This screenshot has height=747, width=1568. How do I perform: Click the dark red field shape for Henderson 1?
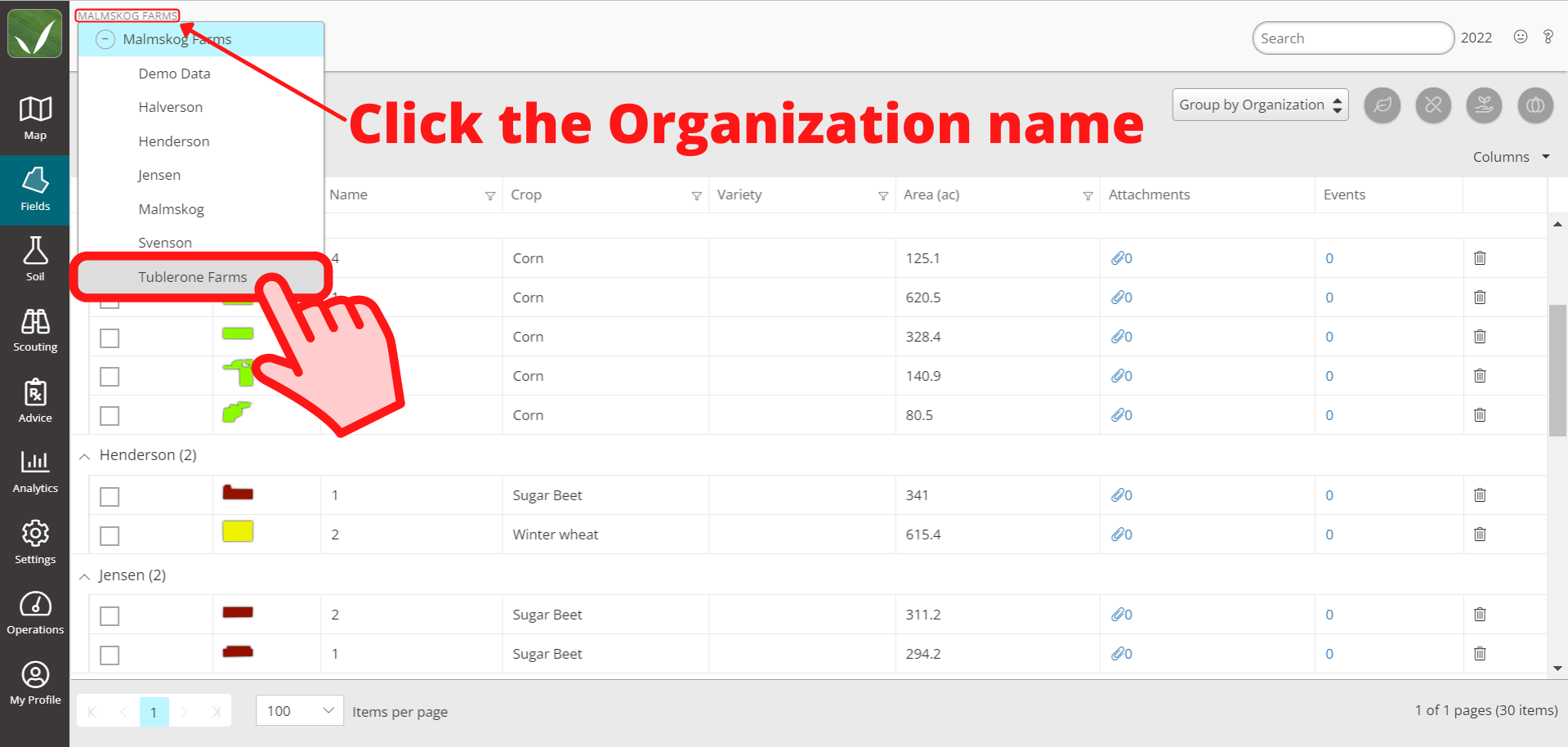(238, 492)
